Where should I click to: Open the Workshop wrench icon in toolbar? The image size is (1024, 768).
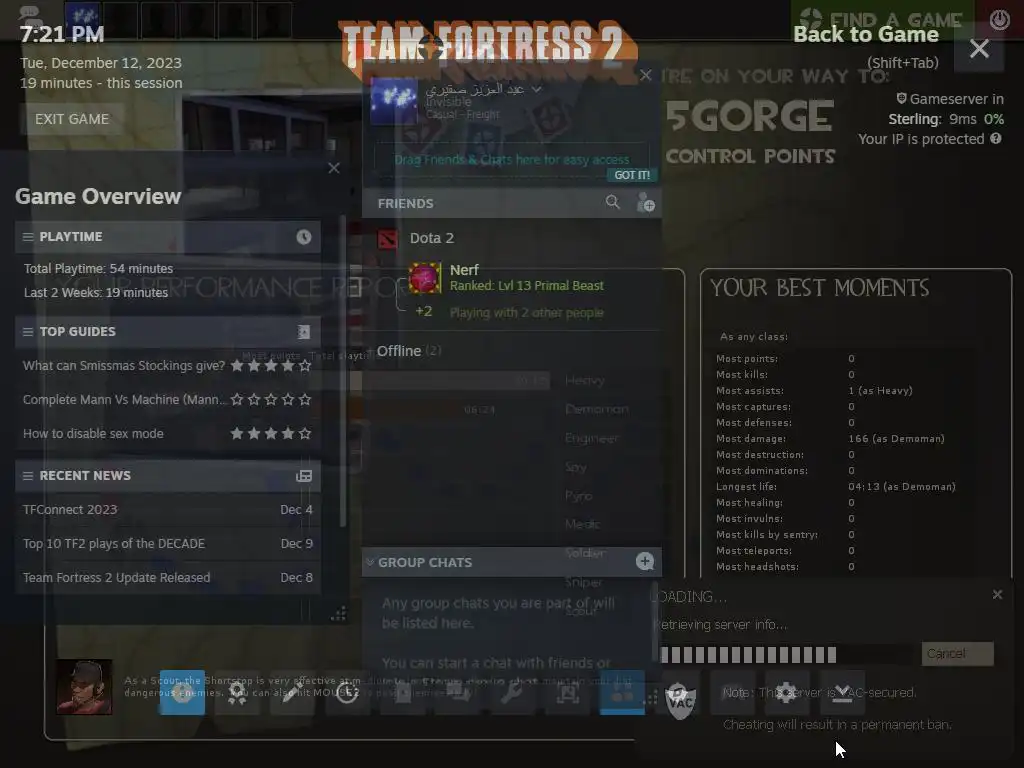(512, 693)
